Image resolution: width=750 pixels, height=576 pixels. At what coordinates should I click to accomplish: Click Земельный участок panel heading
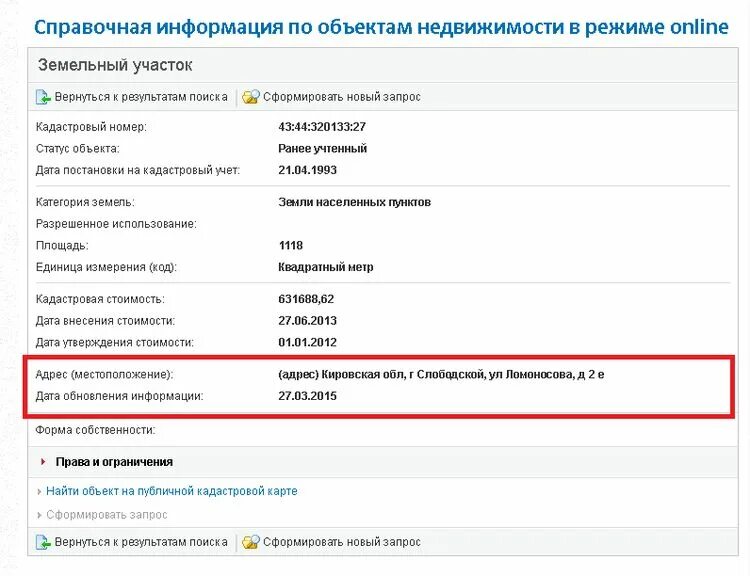click(115, 65)
